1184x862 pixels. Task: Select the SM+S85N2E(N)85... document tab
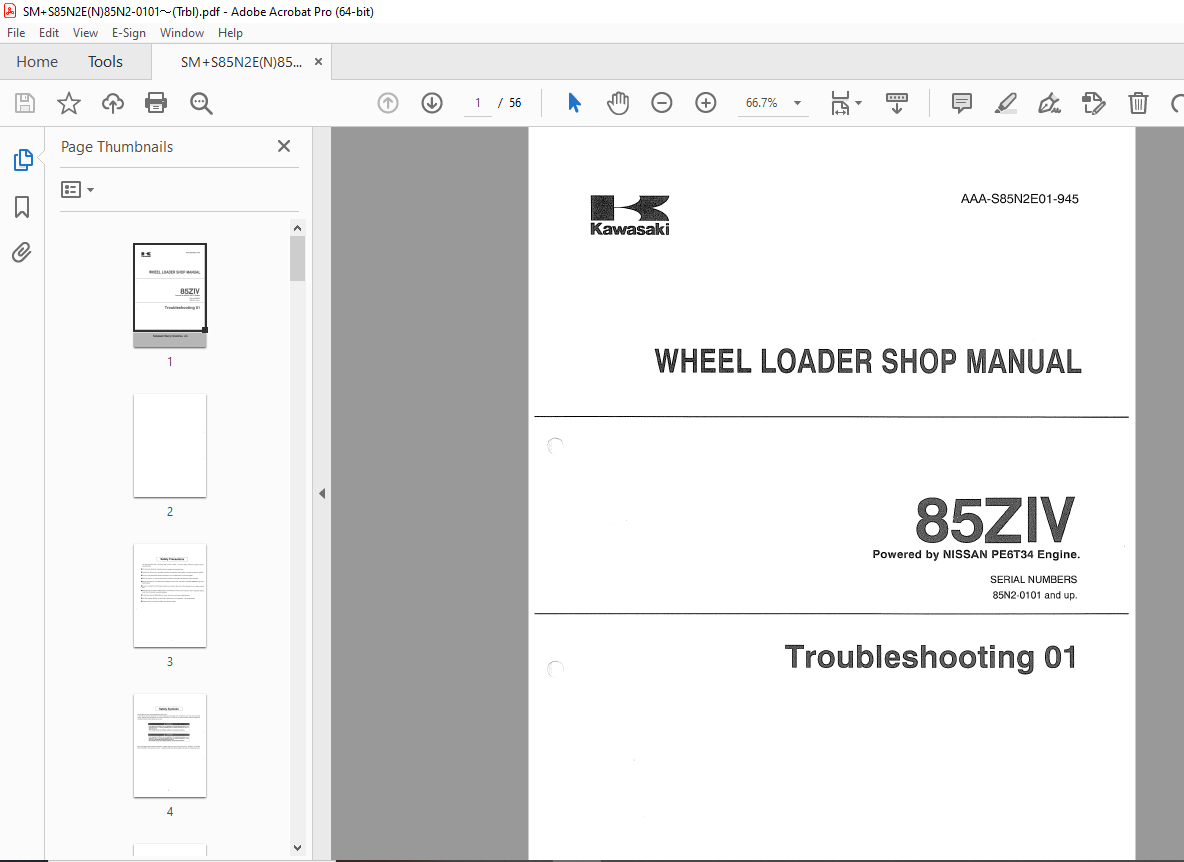pos(242,62)
